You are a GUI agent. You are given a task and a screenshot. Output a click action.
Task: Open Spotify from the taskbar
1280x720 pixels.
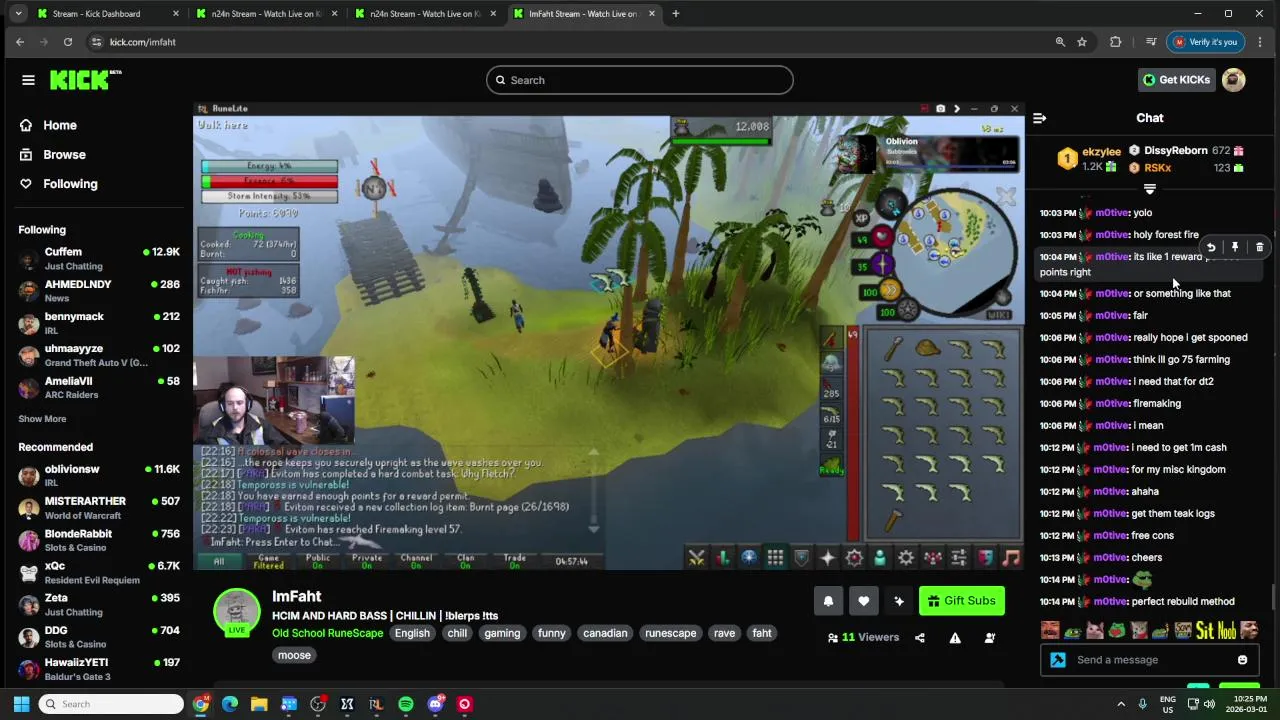coord(406,704)
